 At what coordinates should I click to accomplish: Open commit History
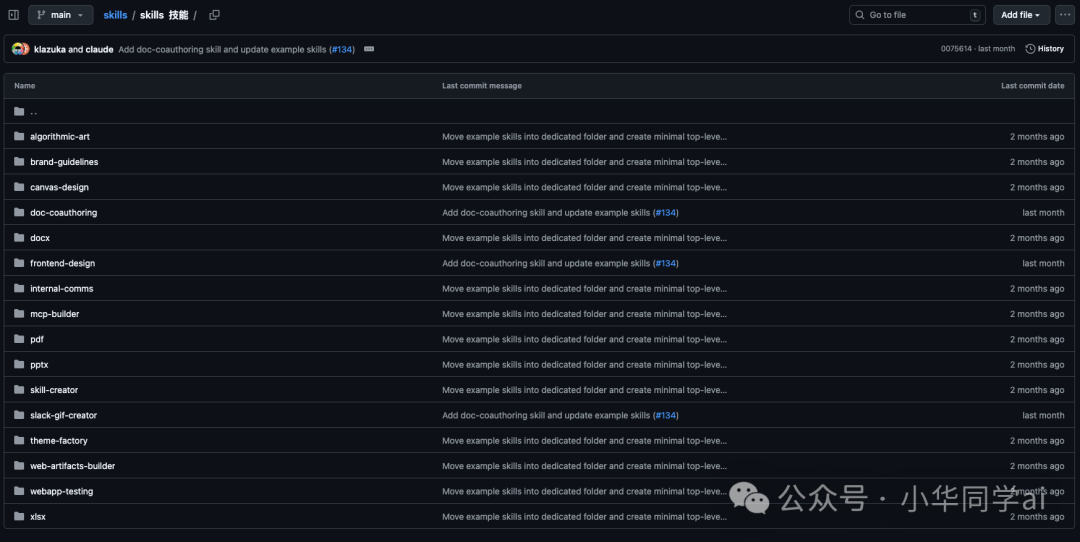[x=1044, y=49]
